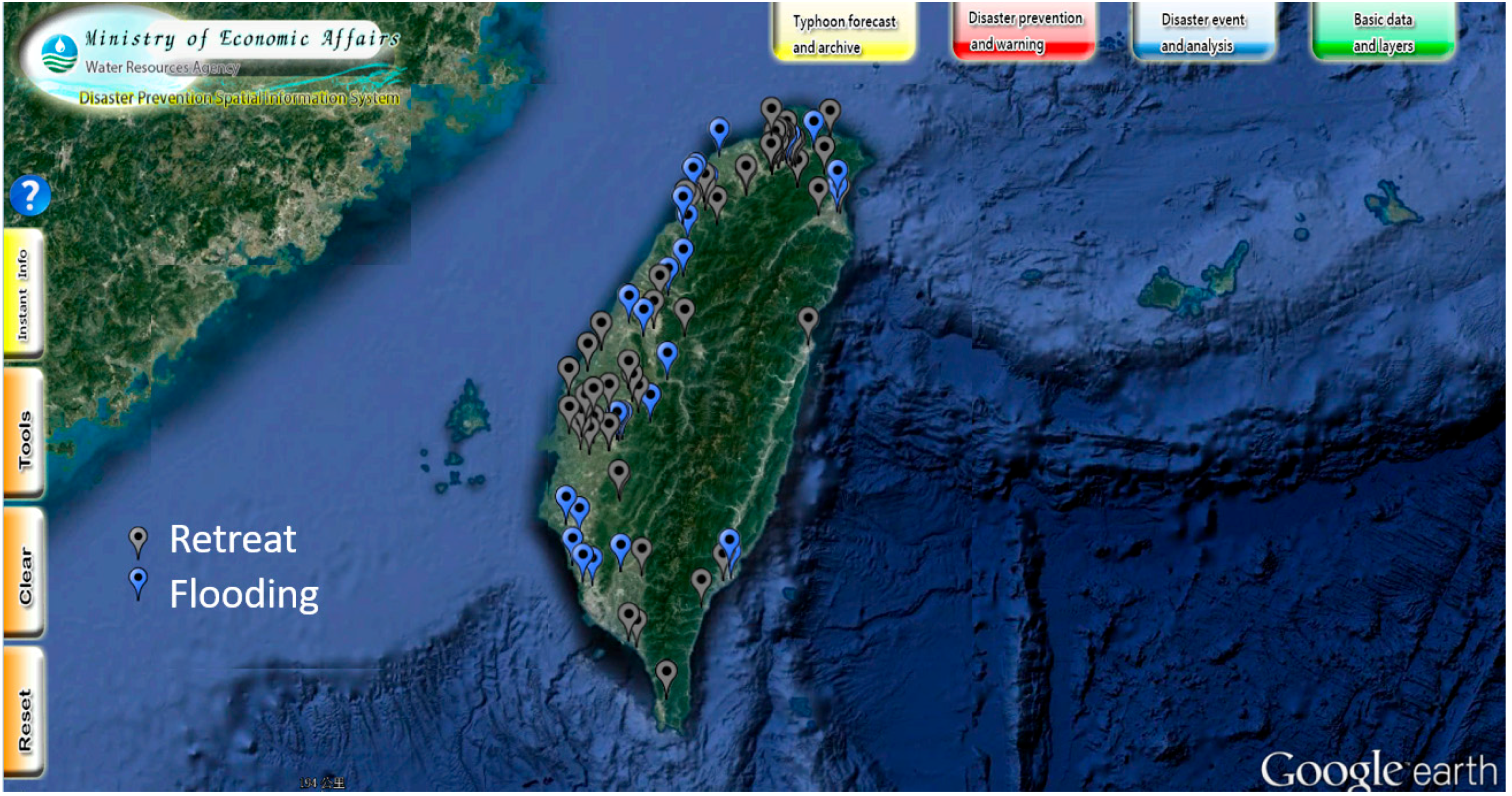Select isolated gray pin in south-central Taiwan
The width and height of the screenshot is (1512, 796).
619,474
